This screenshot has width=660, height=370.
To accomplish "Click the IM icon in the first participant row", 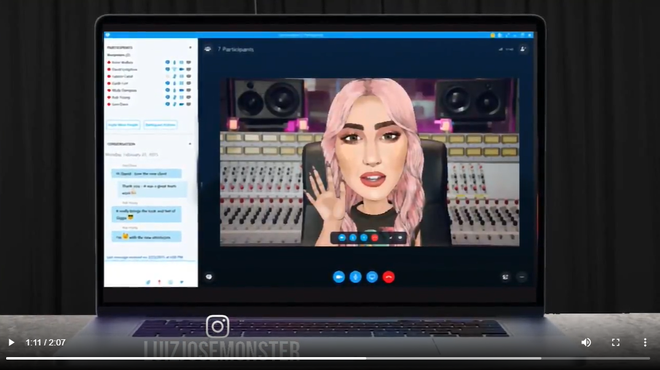I will 168,62.
